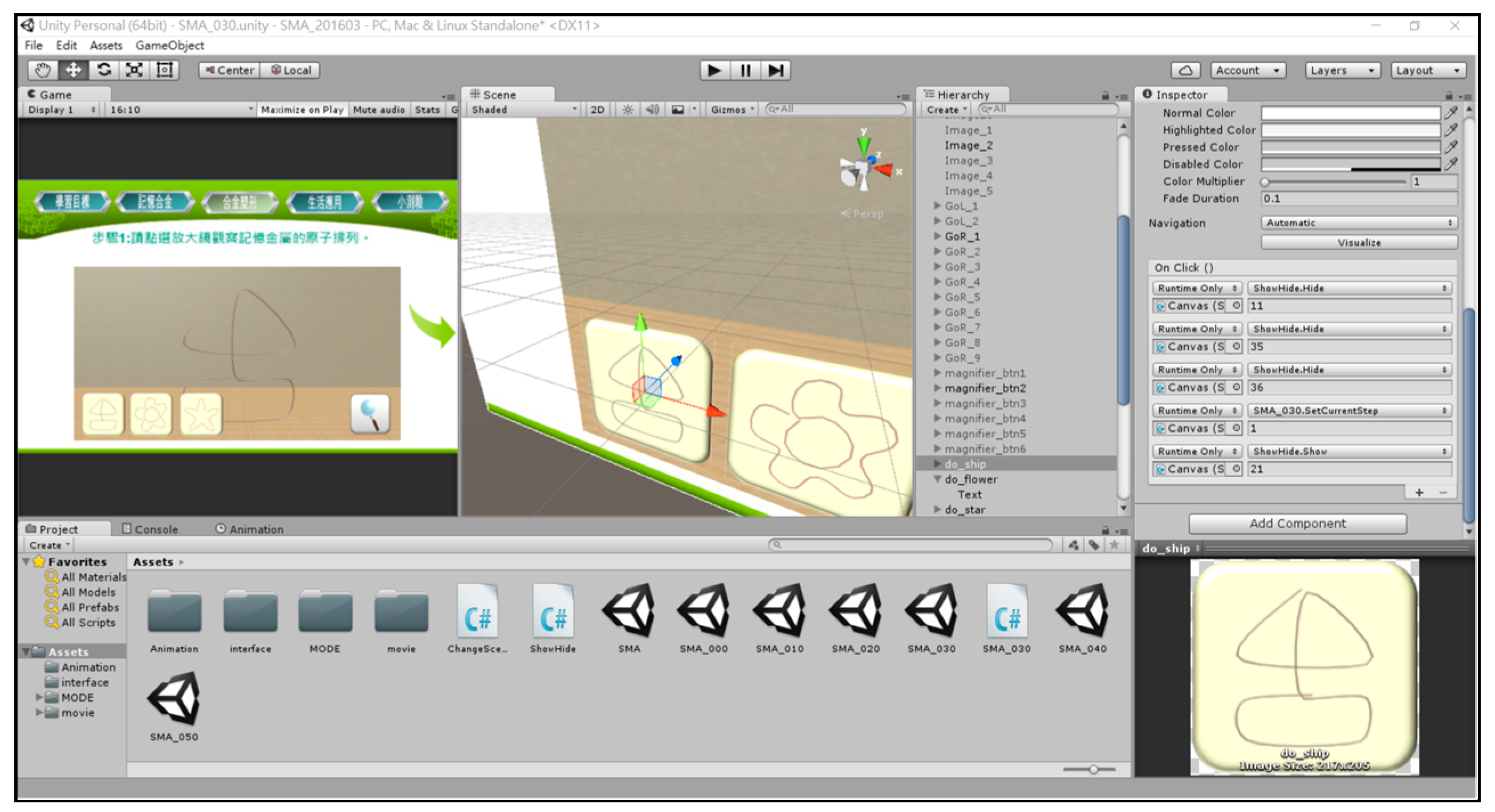Open the Edit menu
The height and width of the screenshot is (812, 1495).
66,45
